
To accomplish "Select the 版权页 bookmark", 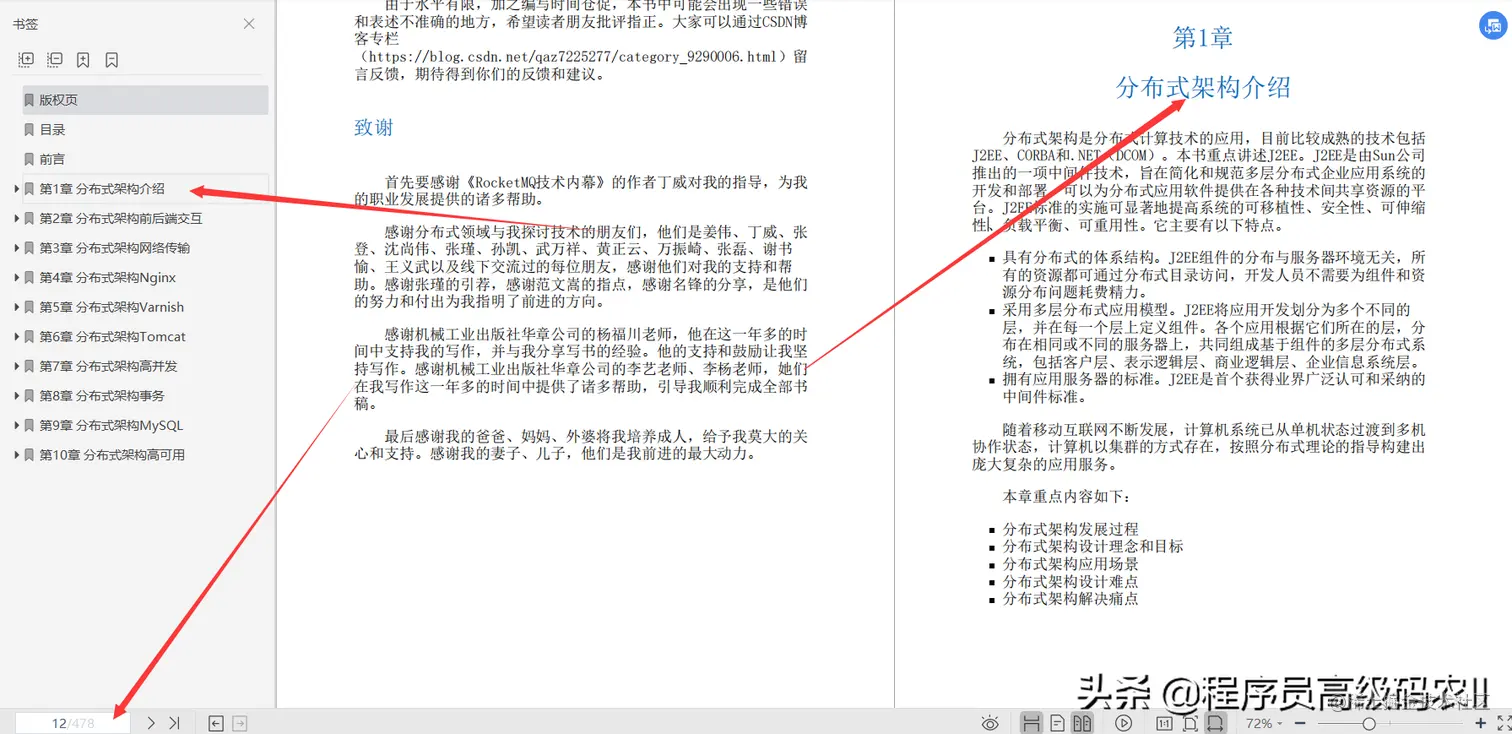I will (x=145, y=100).
